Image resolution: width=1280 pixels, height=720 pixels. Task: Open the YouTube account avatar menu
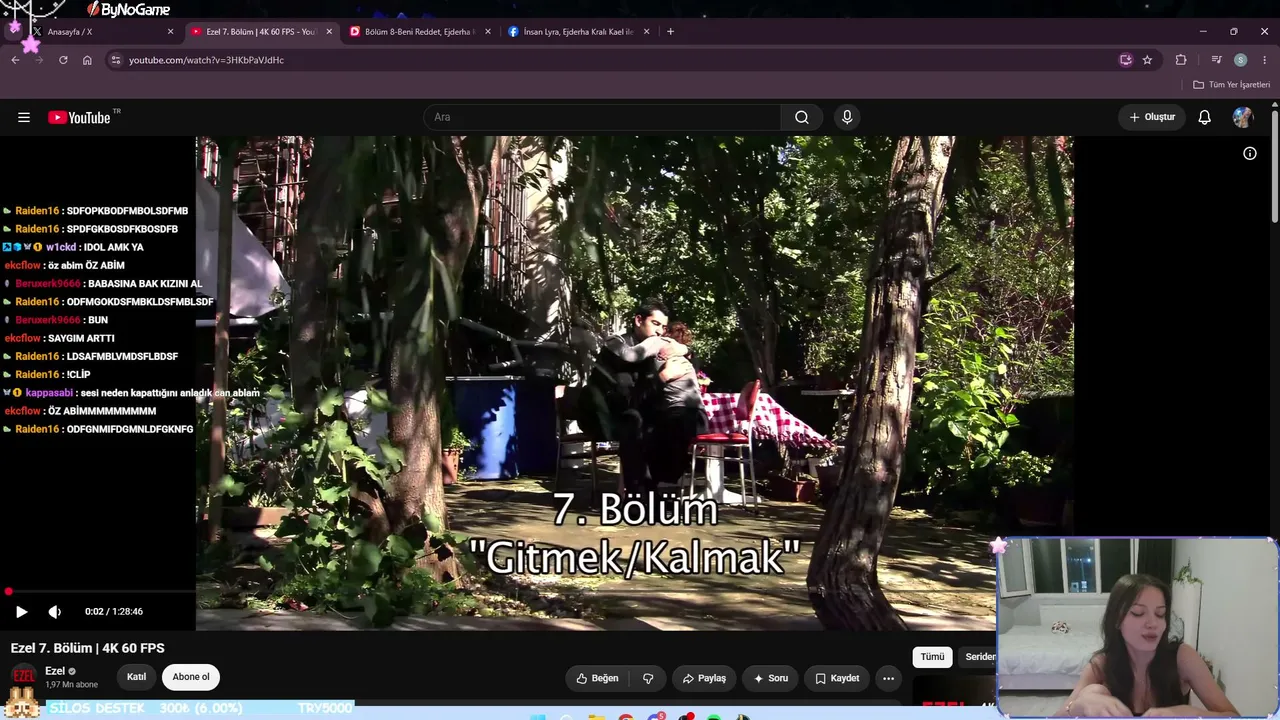(x=1243, y=117)
